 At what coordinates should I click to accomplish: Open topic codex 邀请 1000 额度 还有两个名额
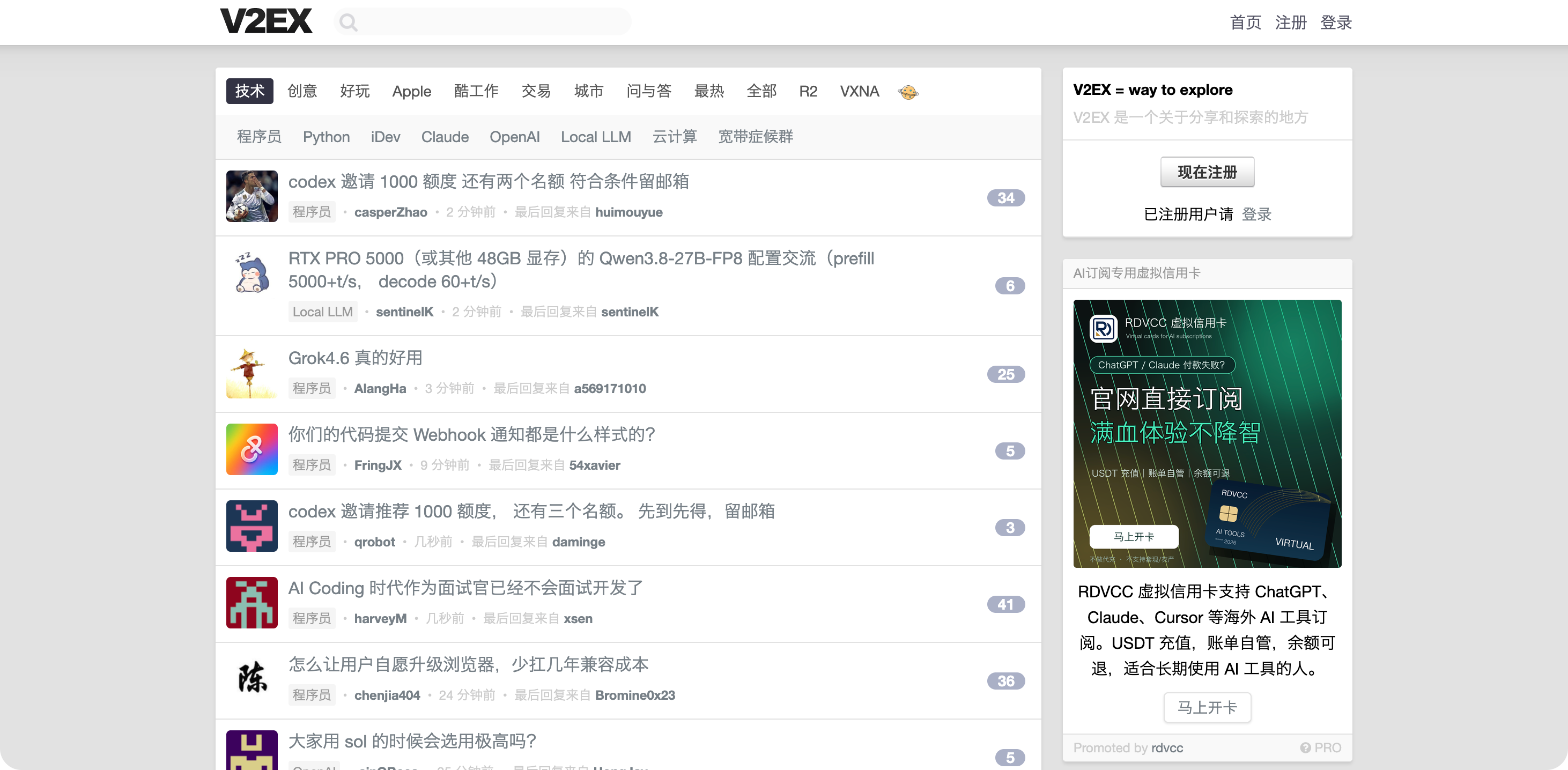pos(488,181)
